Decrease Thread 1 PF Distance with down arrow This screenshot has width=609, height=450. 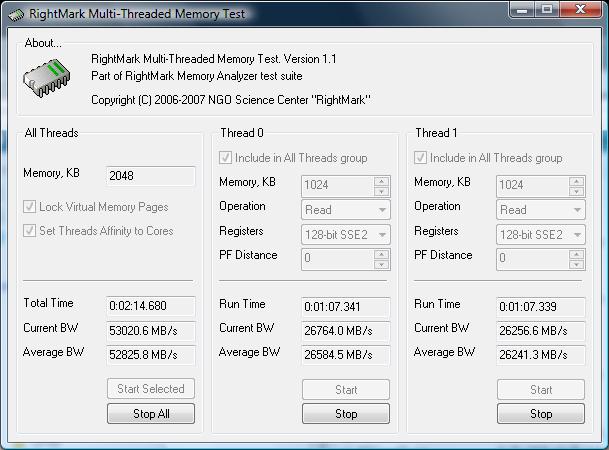pos(576,265)
